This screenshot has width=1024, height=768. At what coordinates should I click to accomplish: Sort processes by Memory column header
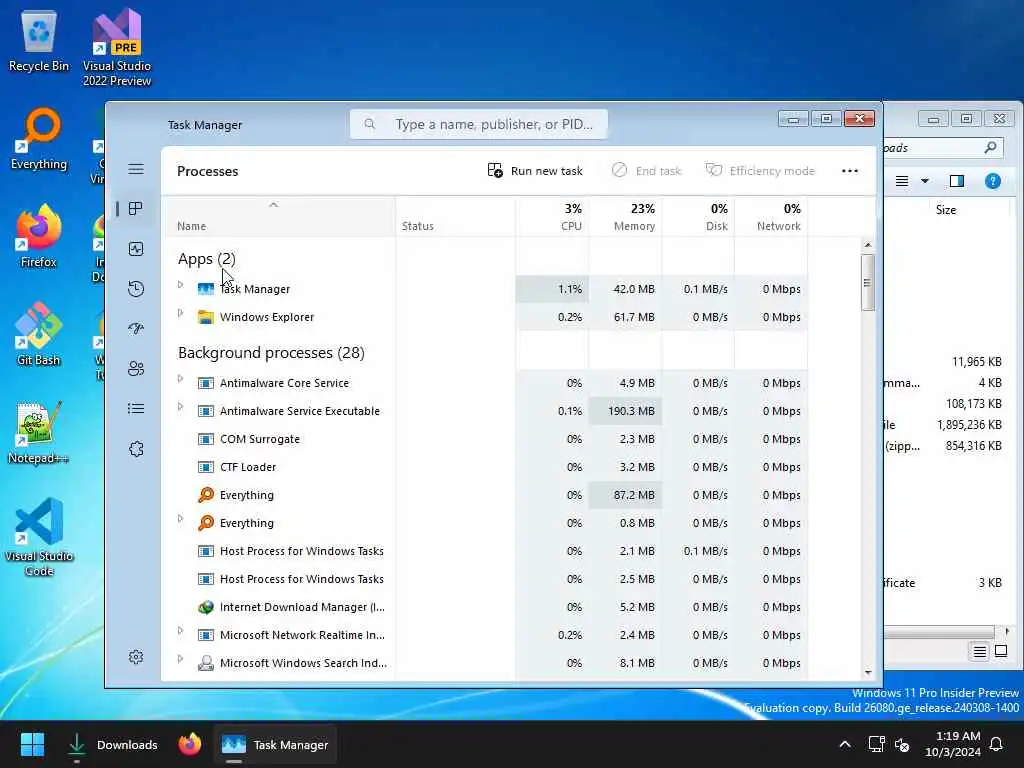(625, 217)
